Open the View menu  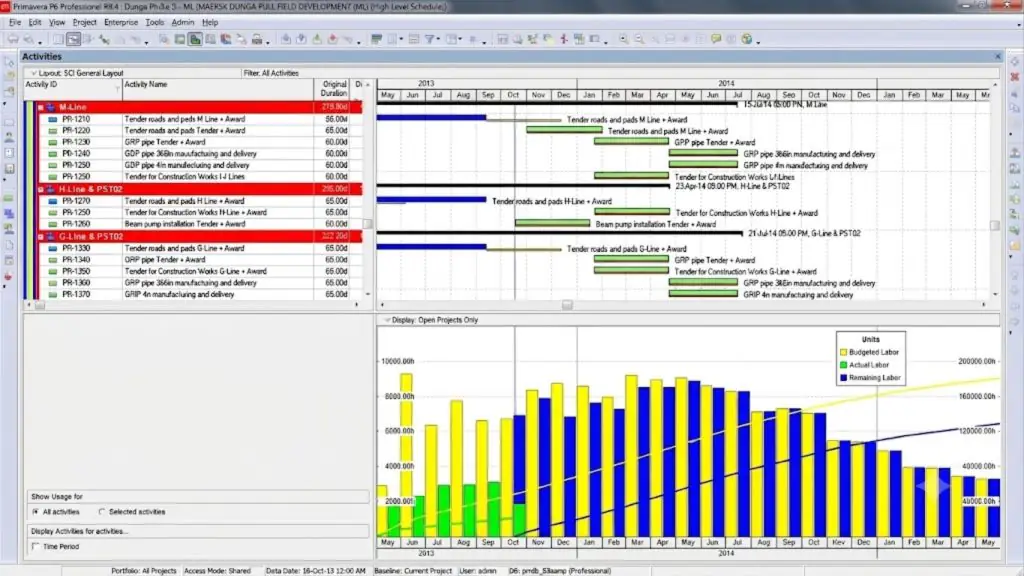[x=57, y=22]
